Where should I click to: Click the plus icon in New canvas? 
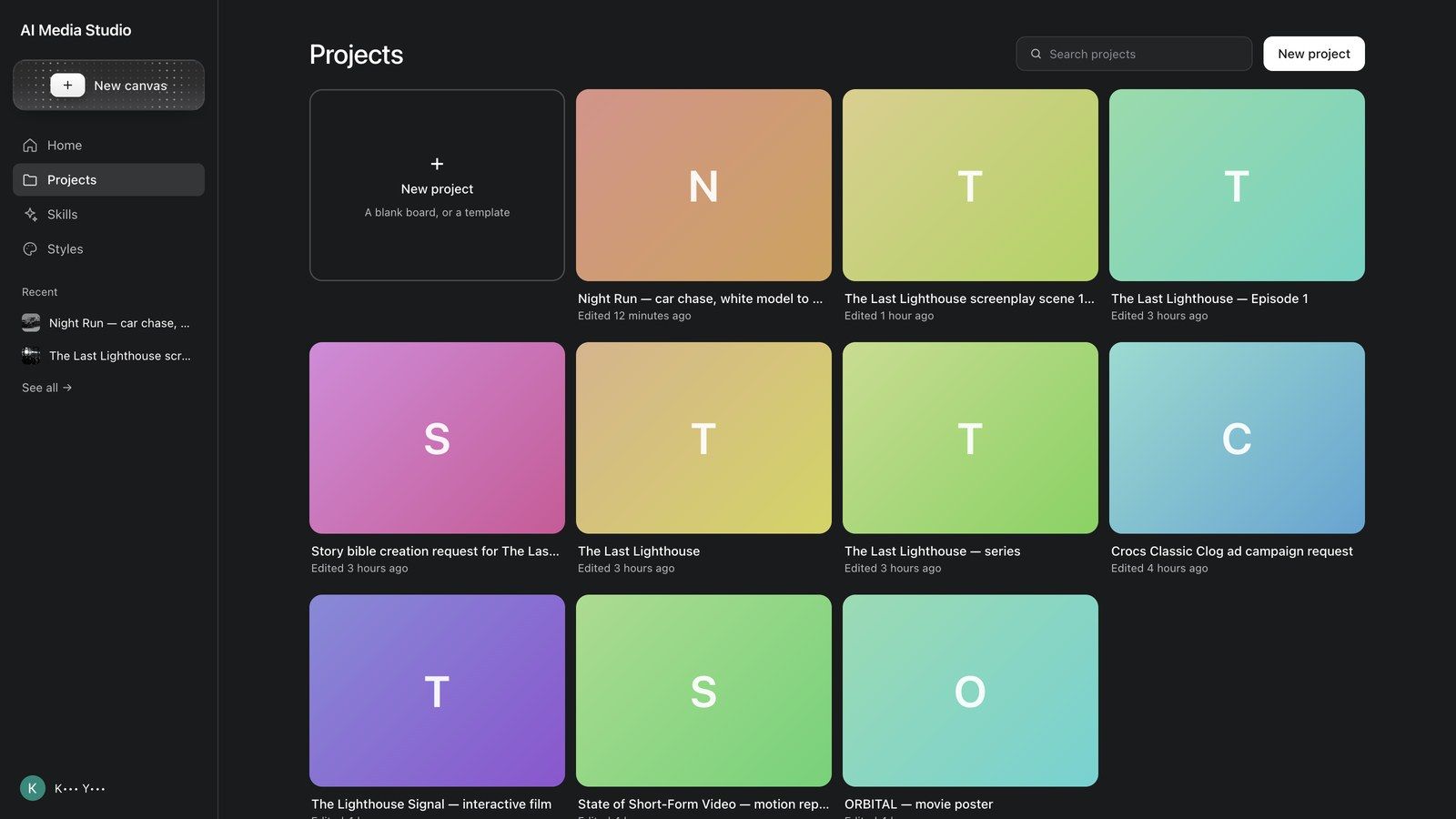[67, 85]
